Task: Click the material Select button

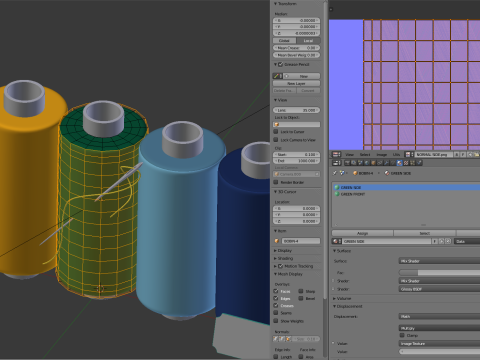Action: [425, 233]
